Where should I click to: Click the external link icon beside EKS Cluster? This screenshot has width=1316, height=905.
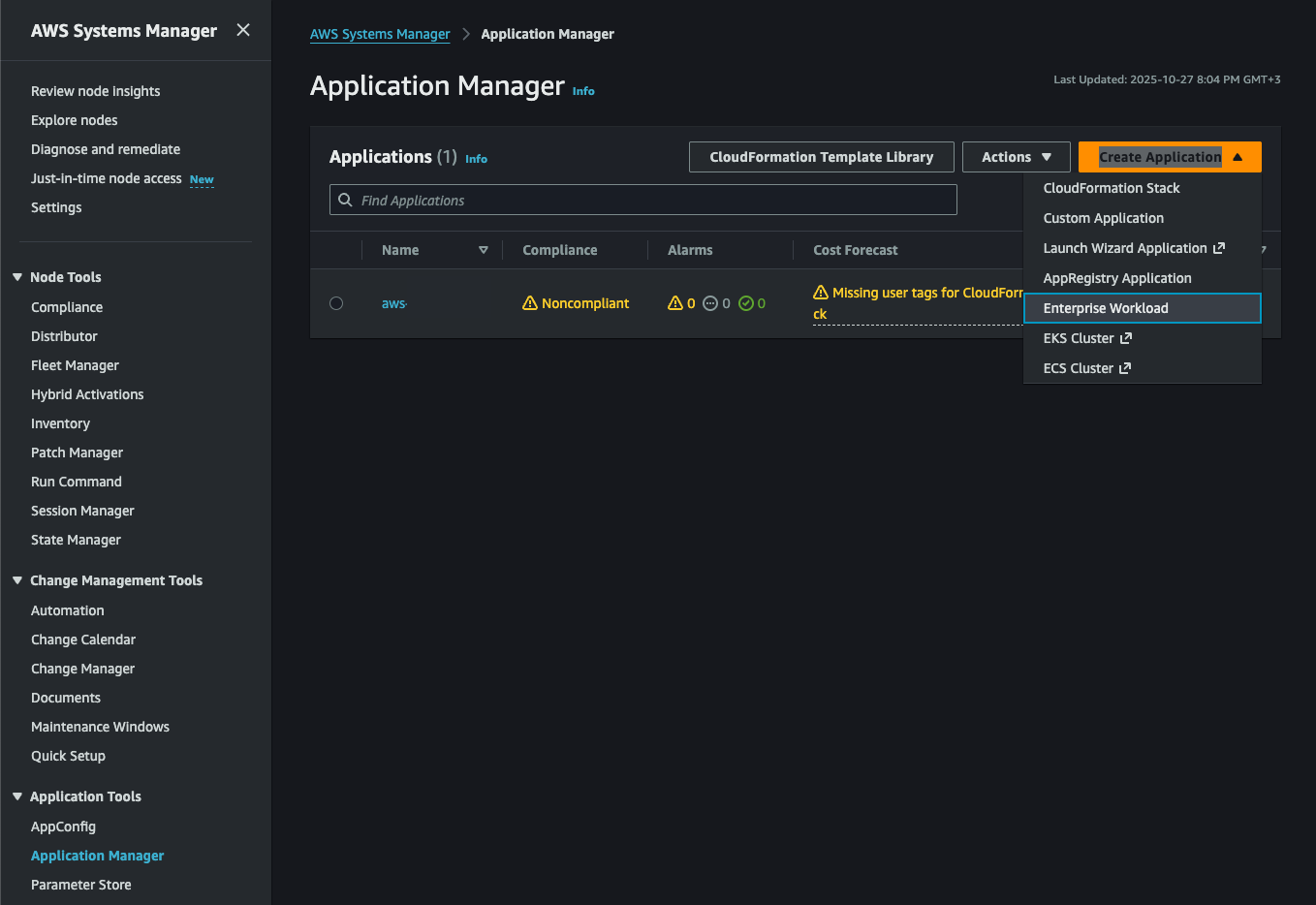click(1126, 338)
